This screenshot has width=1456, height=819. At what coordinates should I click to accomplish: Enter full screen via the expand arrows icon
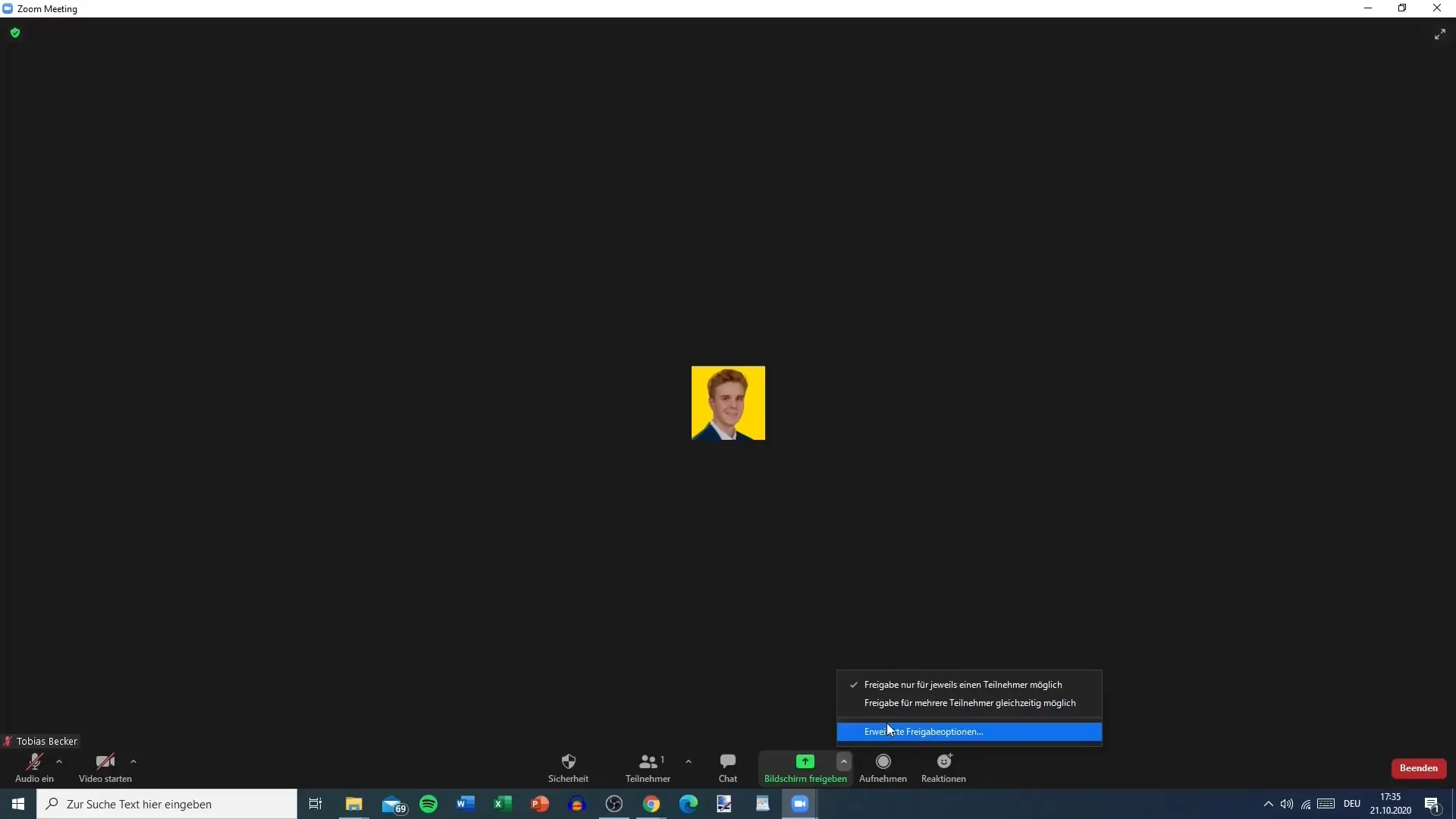1440,34
